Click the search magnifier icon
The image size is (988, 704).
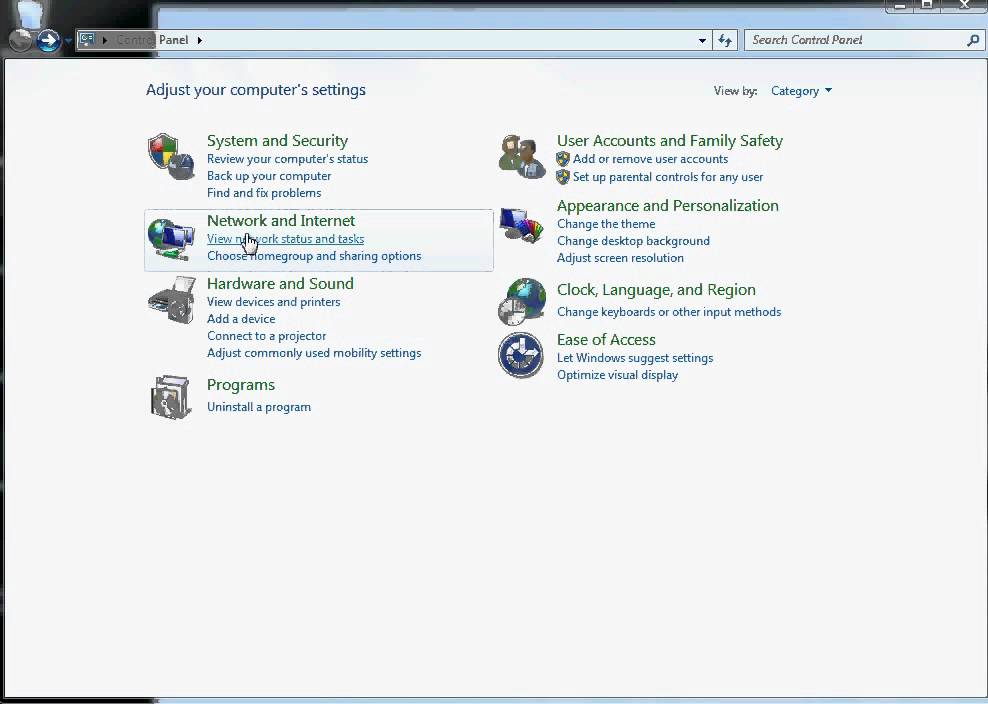point(971,40)
